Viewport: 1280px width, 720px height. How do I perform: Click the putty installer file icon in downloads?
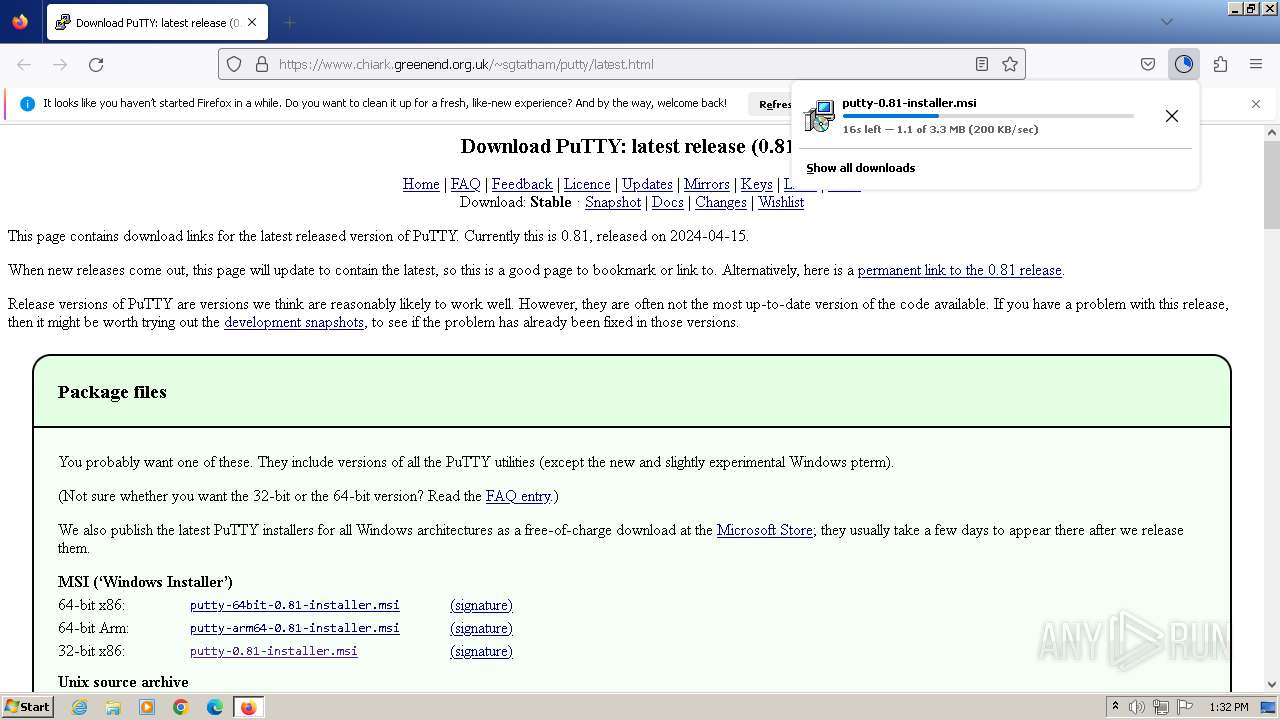(819, 116)
